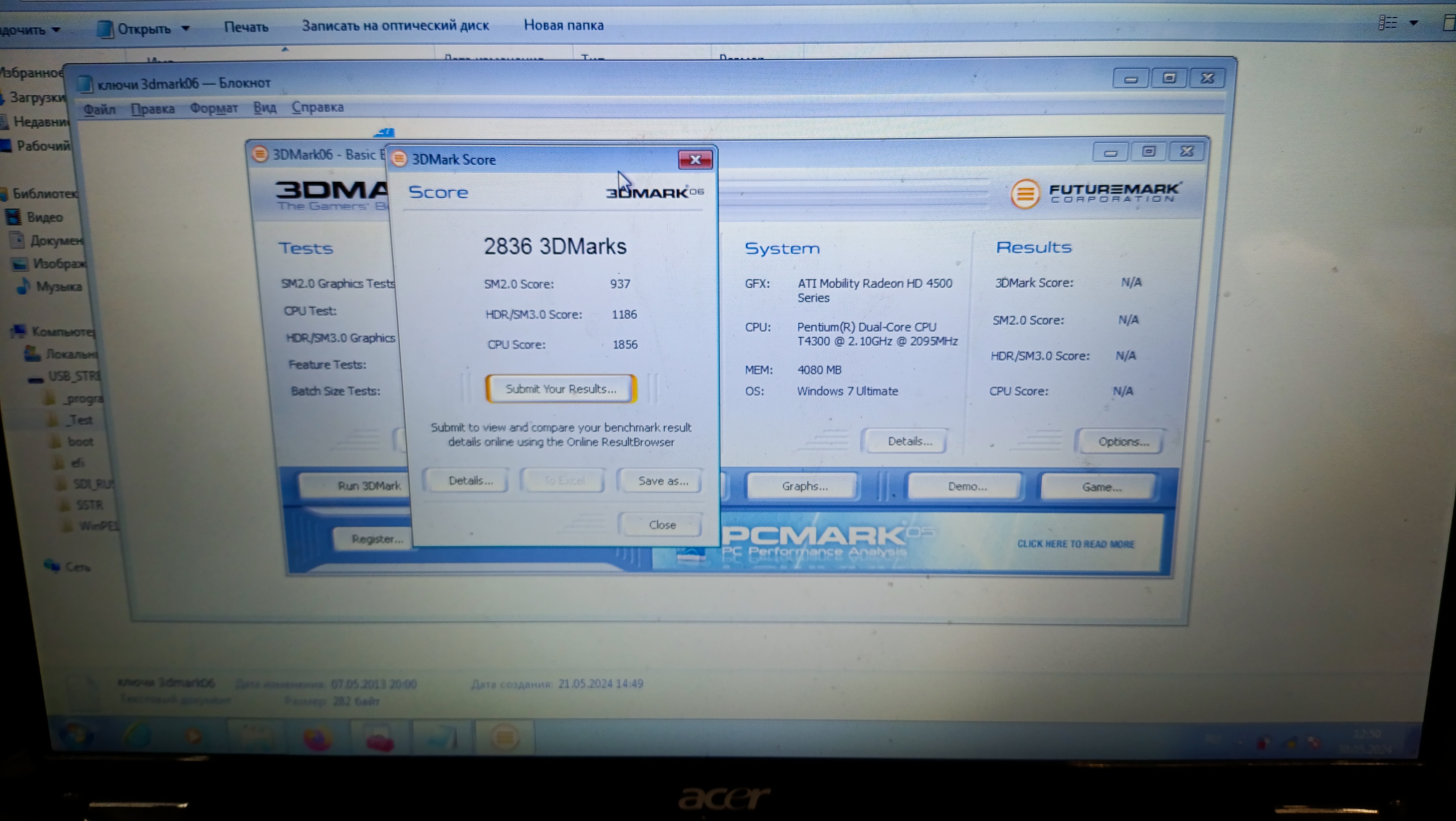
Task: Click Новая папка in Explorer toolbar
Action: 564,25
